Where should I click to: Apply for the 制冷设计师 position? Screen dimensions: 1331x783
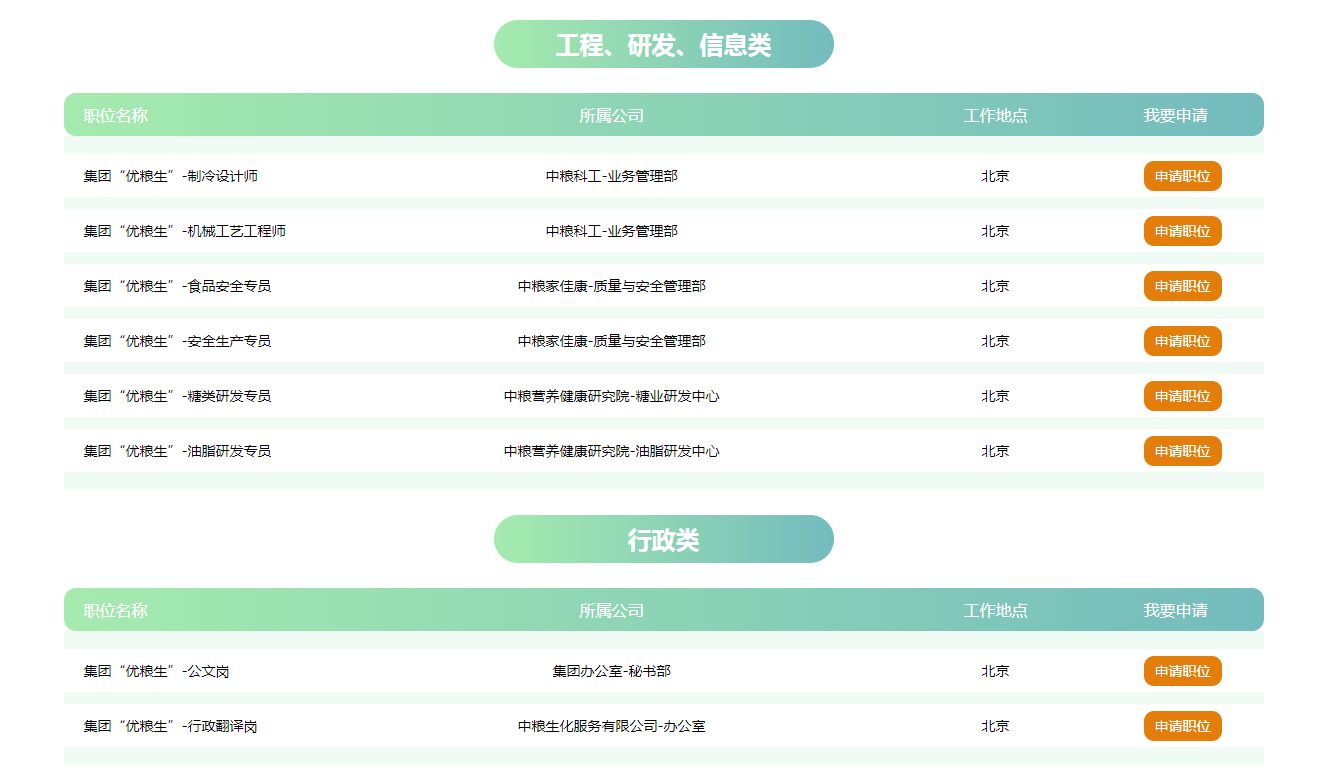tap(1182, 176)
